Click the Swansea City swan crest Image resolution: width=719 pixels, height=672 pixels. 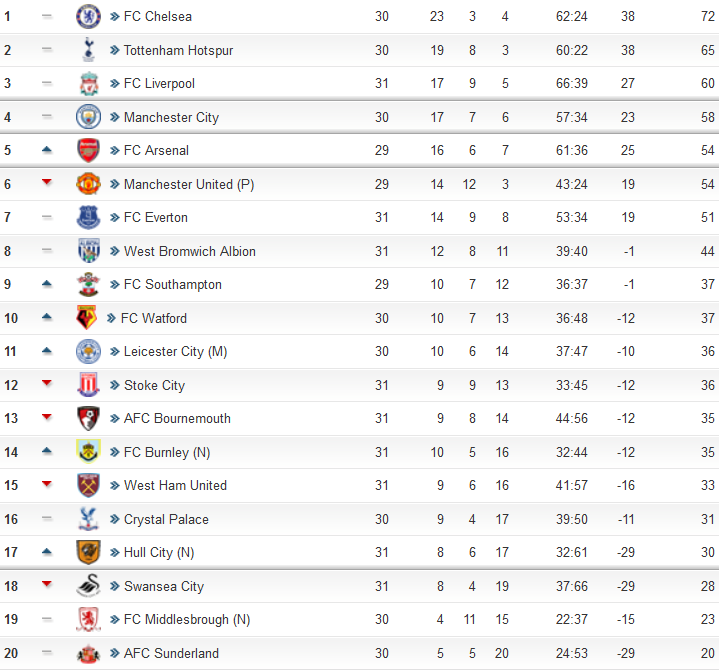88,586
